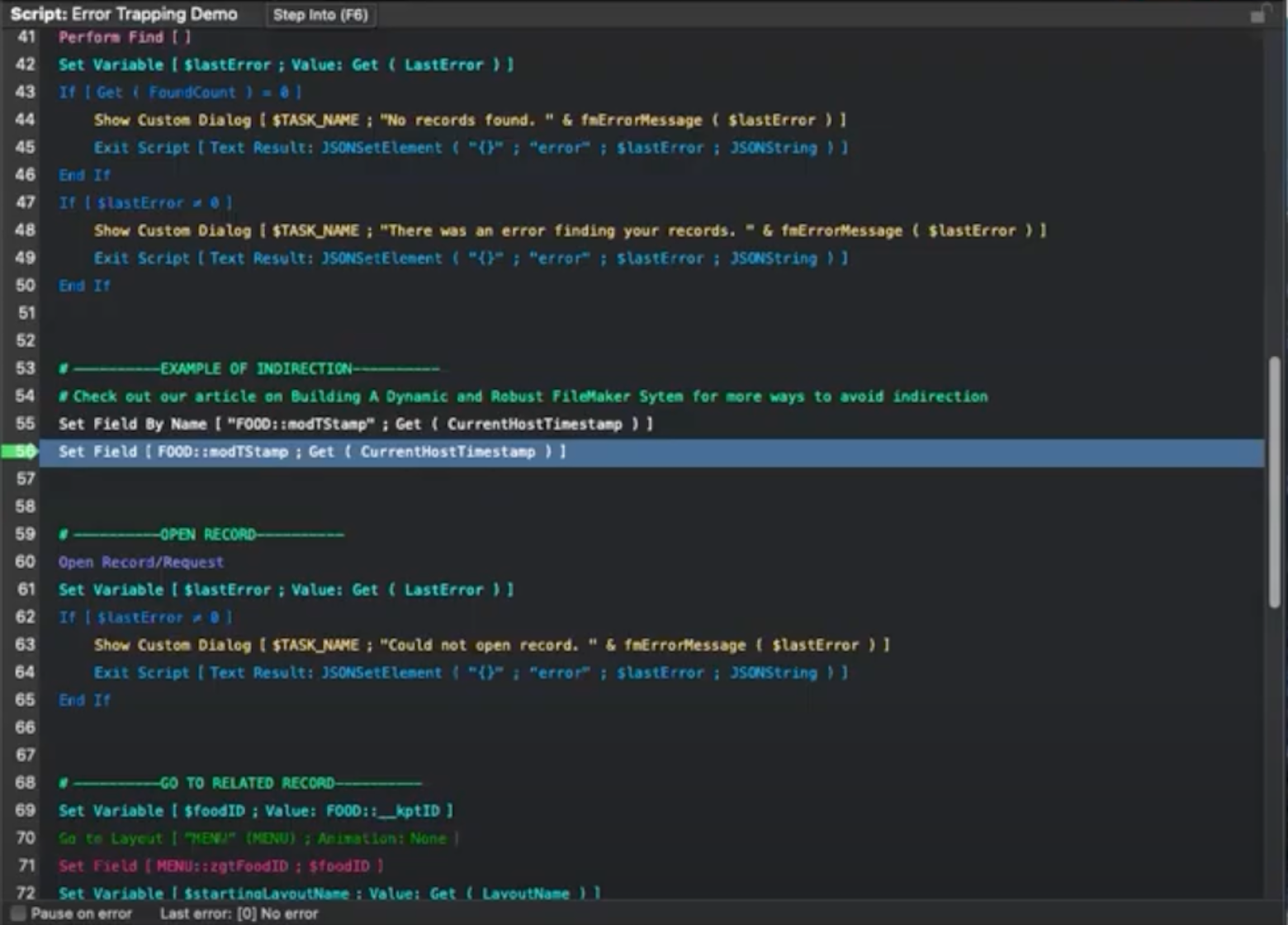This screenshot has width=1288, height=925.
Task: Select the highlighted Set Field FOOD::modTStamp step
Action: point(651,452)
